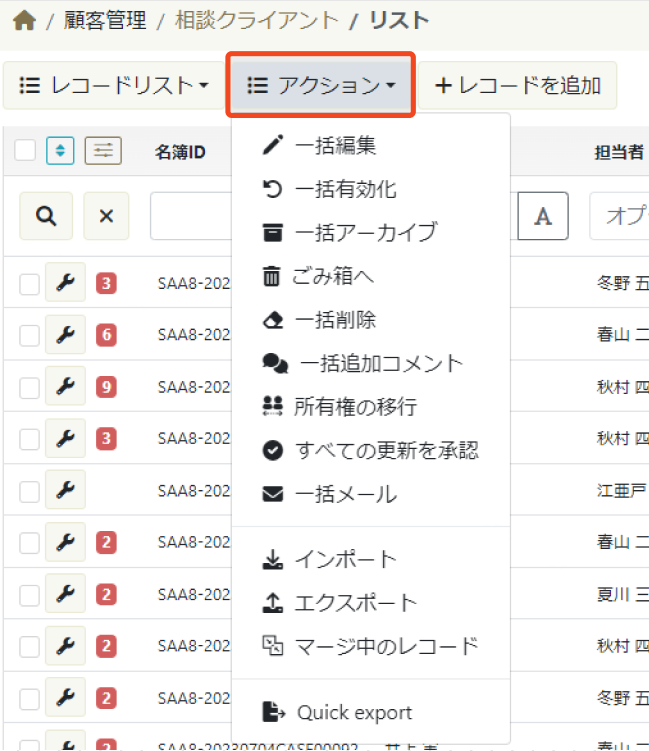Select 一括編集 from the menu
Image resolution: width=649 pixels, height=751 pixels.
coord(335,146)
